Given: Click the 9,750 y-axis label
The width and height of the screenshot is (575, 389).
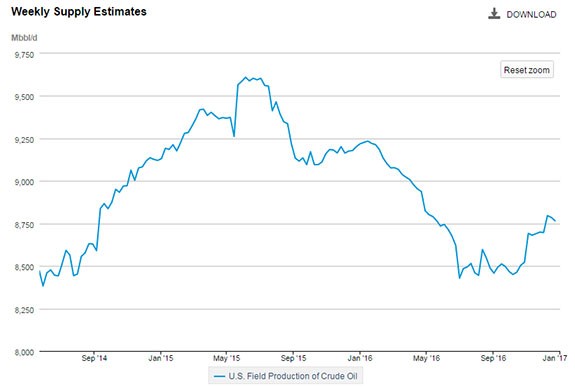Looking at the screenshot, I should 24,55.
